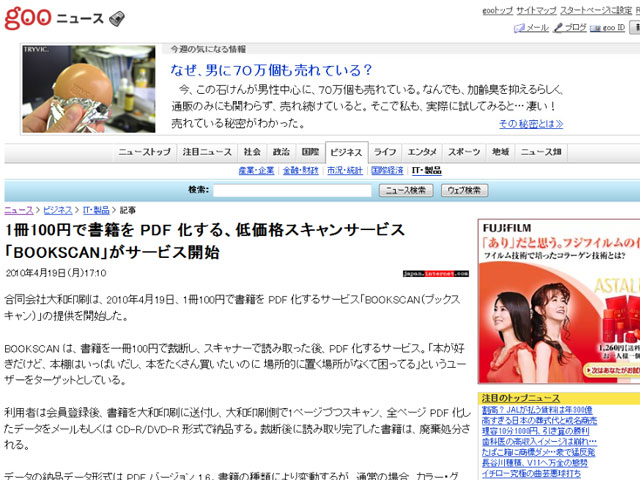
Task: Click the goo logo
Action: [x=28, y=18]
